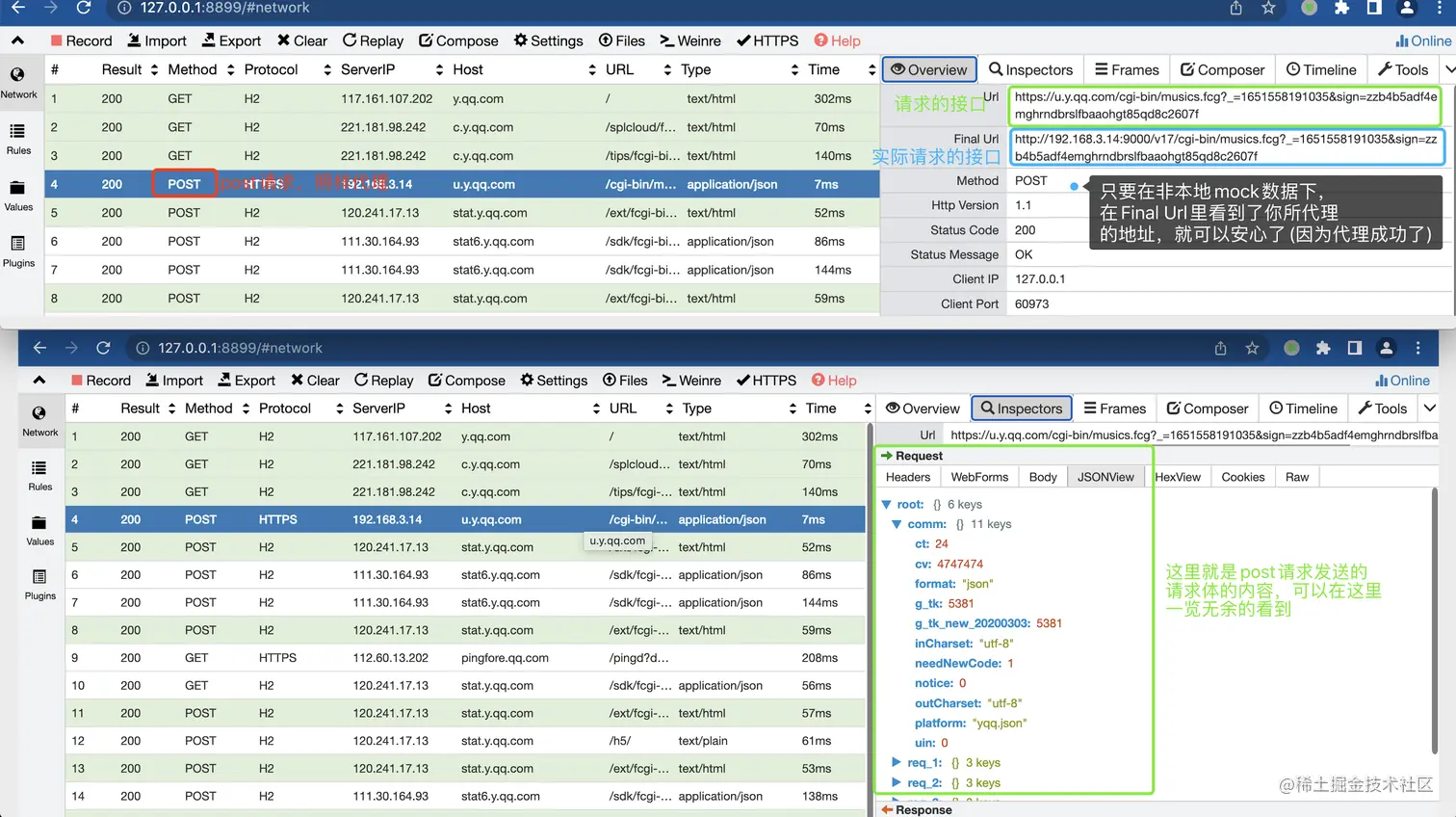
Task: Switch to Overview tab in bottom window
Action: [923, 408]
